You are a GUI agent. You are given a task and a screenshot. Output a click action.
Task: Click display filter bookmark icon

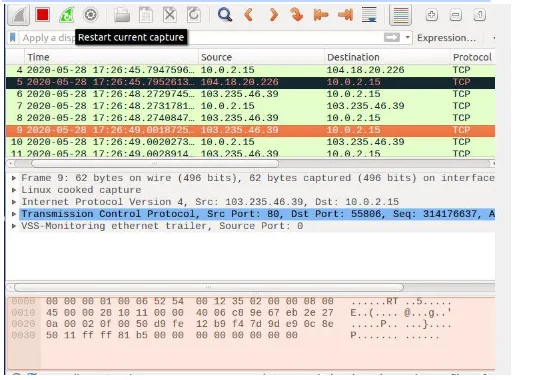pyautogui.click(x=13, y=38)
